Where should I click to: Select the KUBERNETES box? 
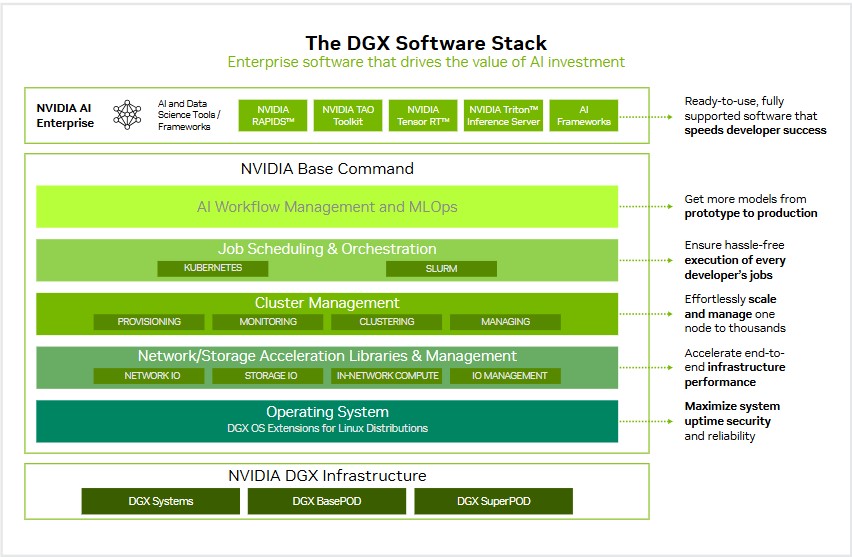(x=212, y=268)
